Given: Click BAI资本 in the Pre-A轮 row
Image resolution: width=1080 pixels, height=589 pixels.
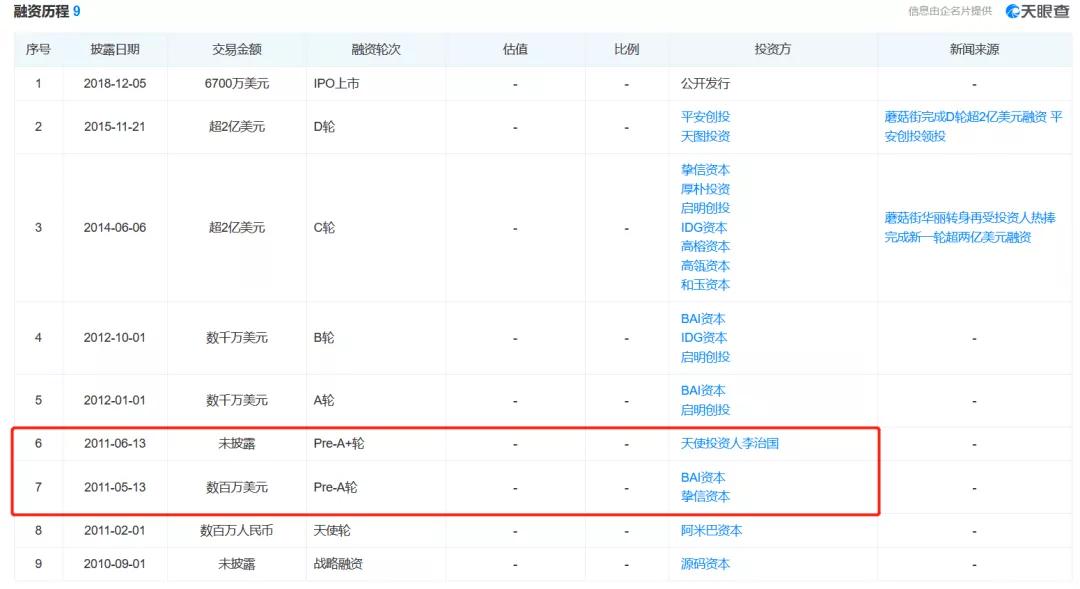Looking at the screenshot, I should [701, 478].
